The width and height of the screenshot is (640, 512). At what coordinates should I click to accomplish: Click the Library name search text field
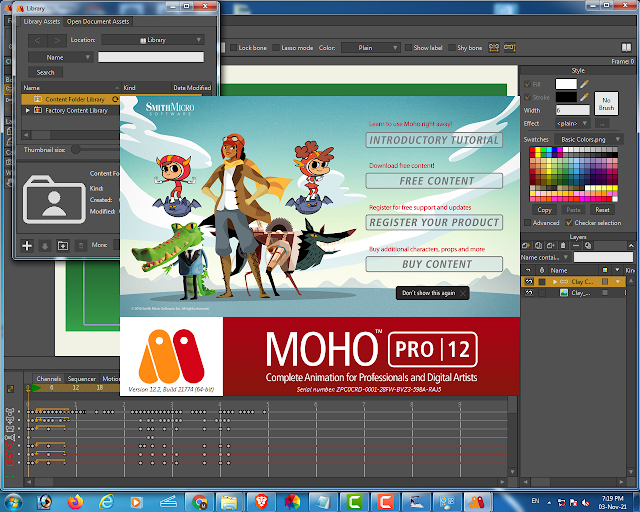pos(151,57)
